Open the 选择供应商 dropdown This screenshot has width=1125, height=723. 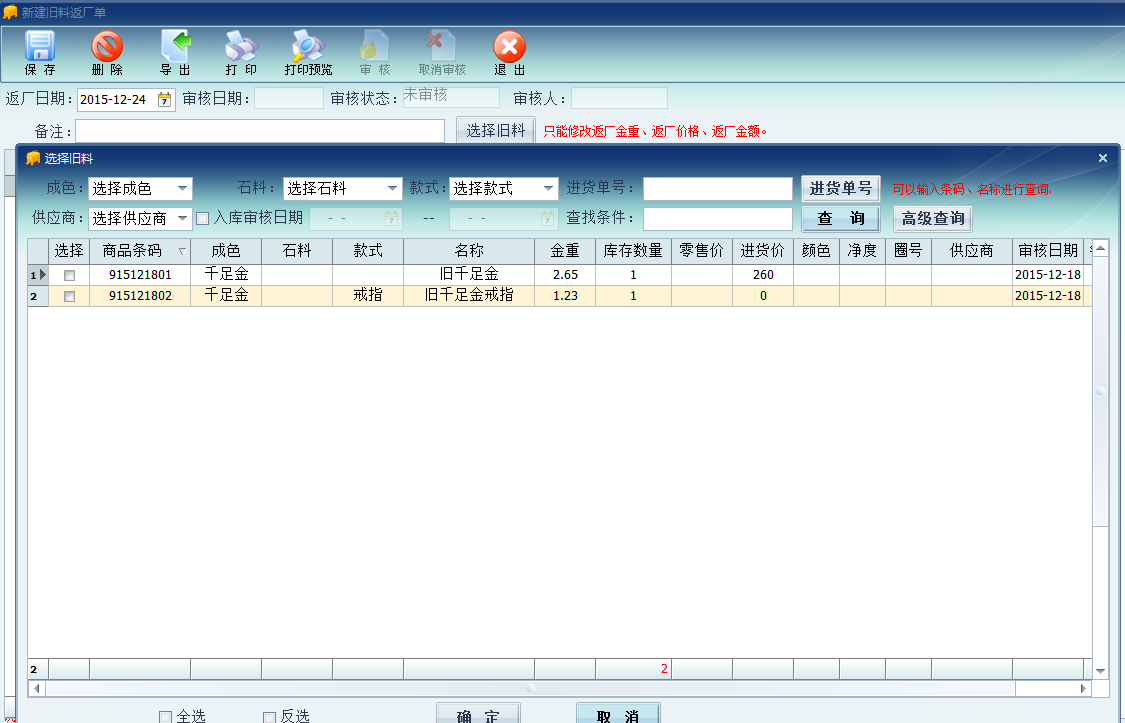[x=182, y=218]
